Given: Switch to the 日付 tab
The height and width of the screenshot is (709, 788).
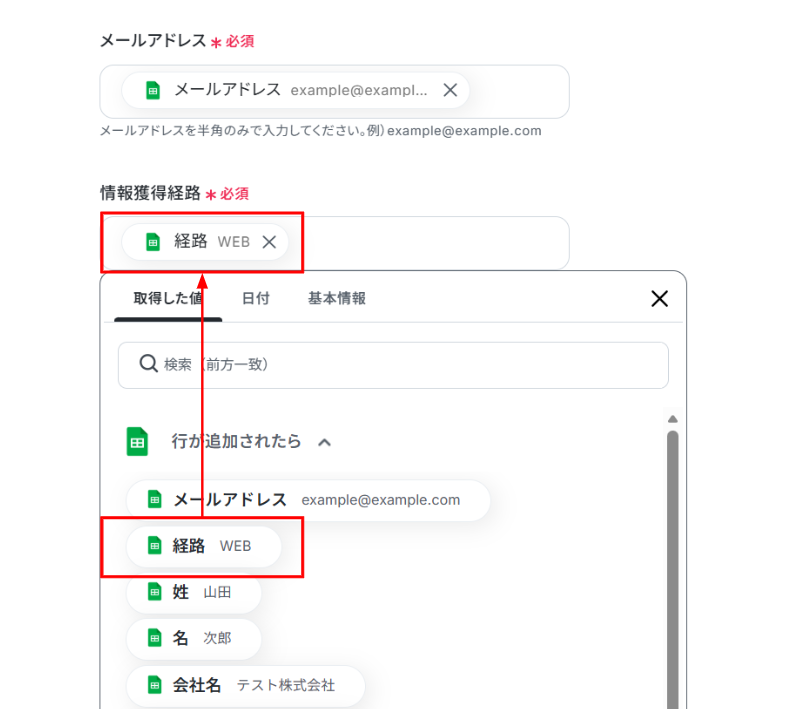Looking at the screenshot, I should pos(255,298).
